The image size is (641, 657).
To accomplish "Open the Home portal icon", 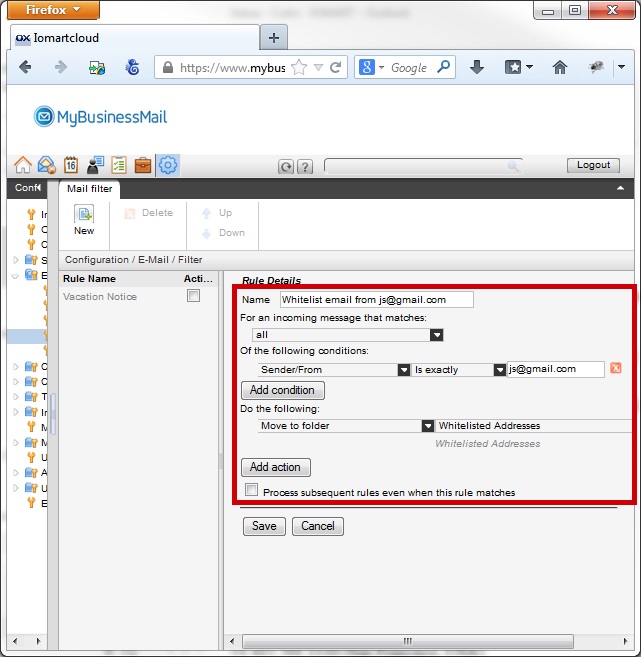I will tap(22, 166).
